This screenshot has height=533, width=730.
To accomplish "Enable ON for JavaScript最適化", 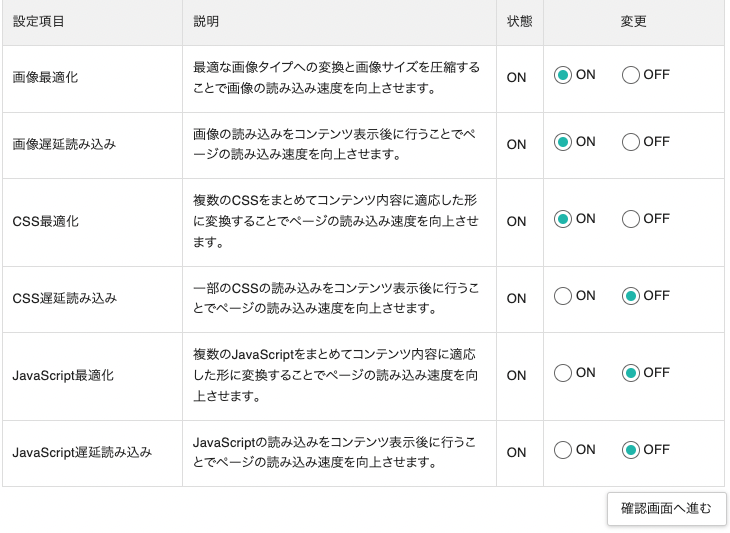I will coord(563,373).
